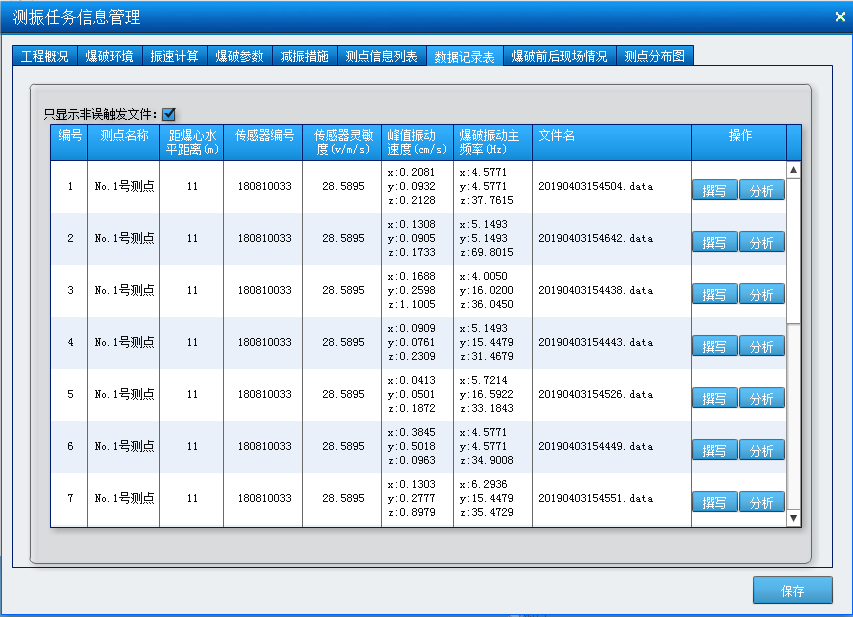
Task: Click 分析 for row 7
Action: coord(761,502)
